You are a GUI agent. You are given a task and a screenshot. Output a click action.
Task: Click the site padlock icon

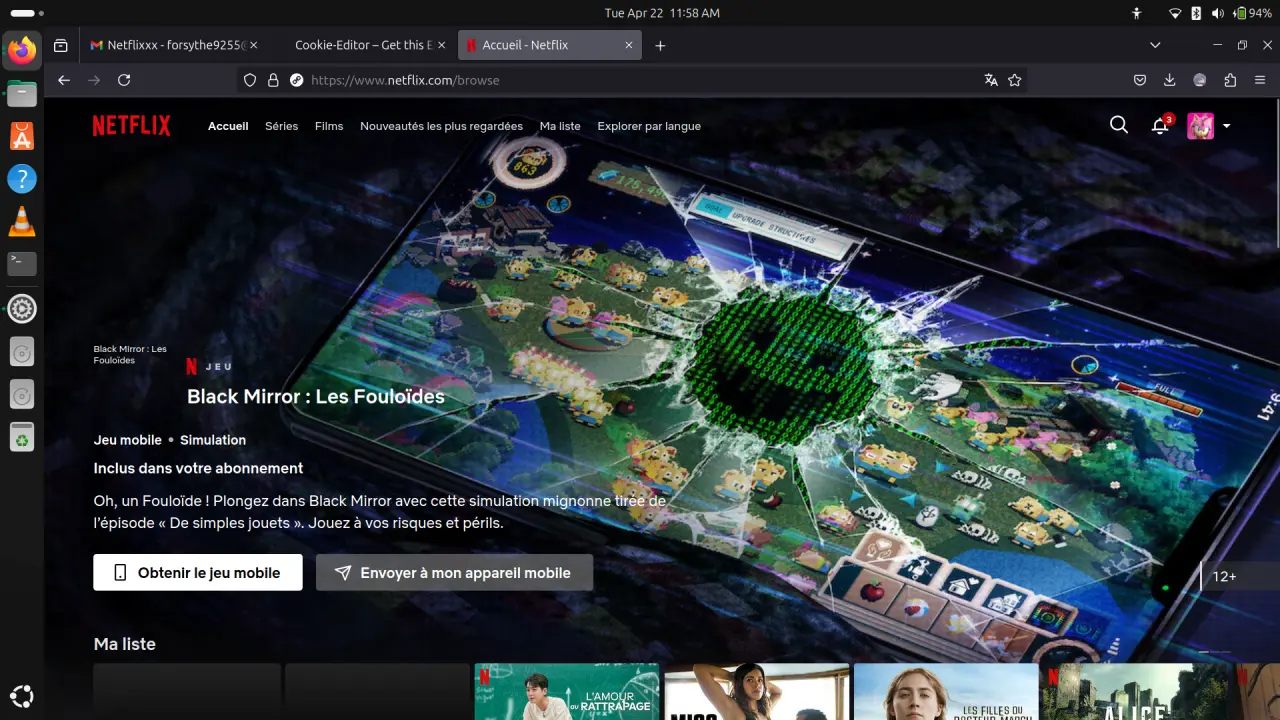[273, 80]
